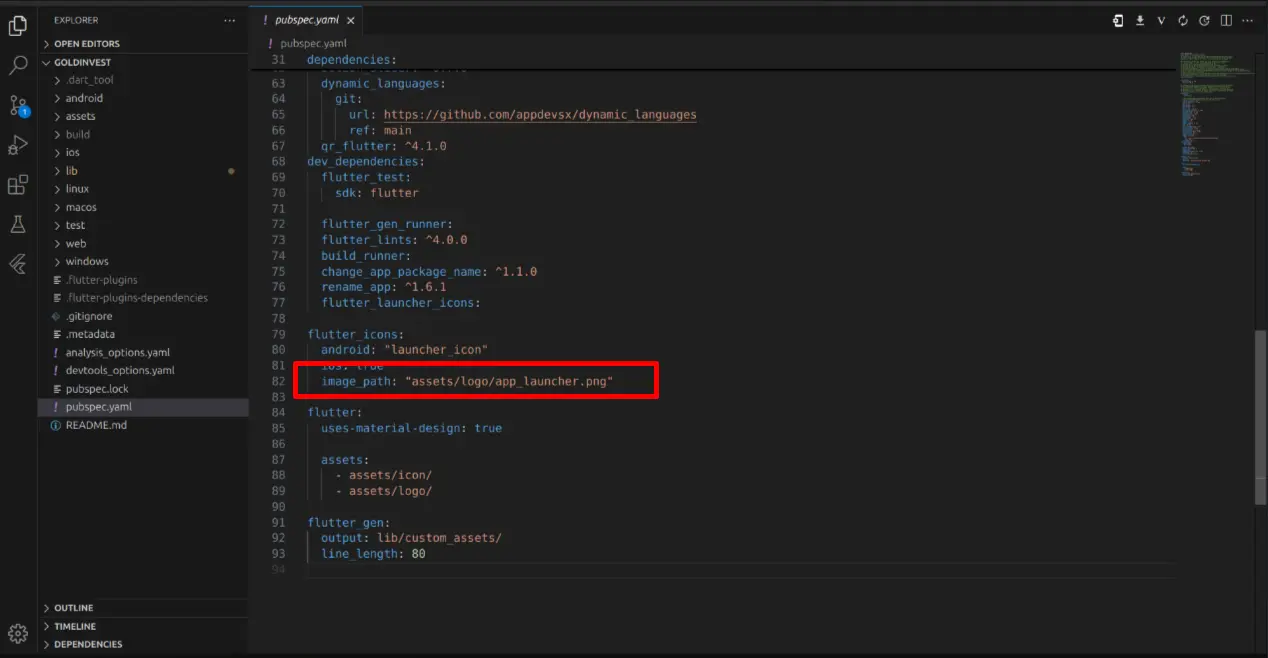
Task: Click the editor vertical scrollbar thumb
Action: [1260, 417]
